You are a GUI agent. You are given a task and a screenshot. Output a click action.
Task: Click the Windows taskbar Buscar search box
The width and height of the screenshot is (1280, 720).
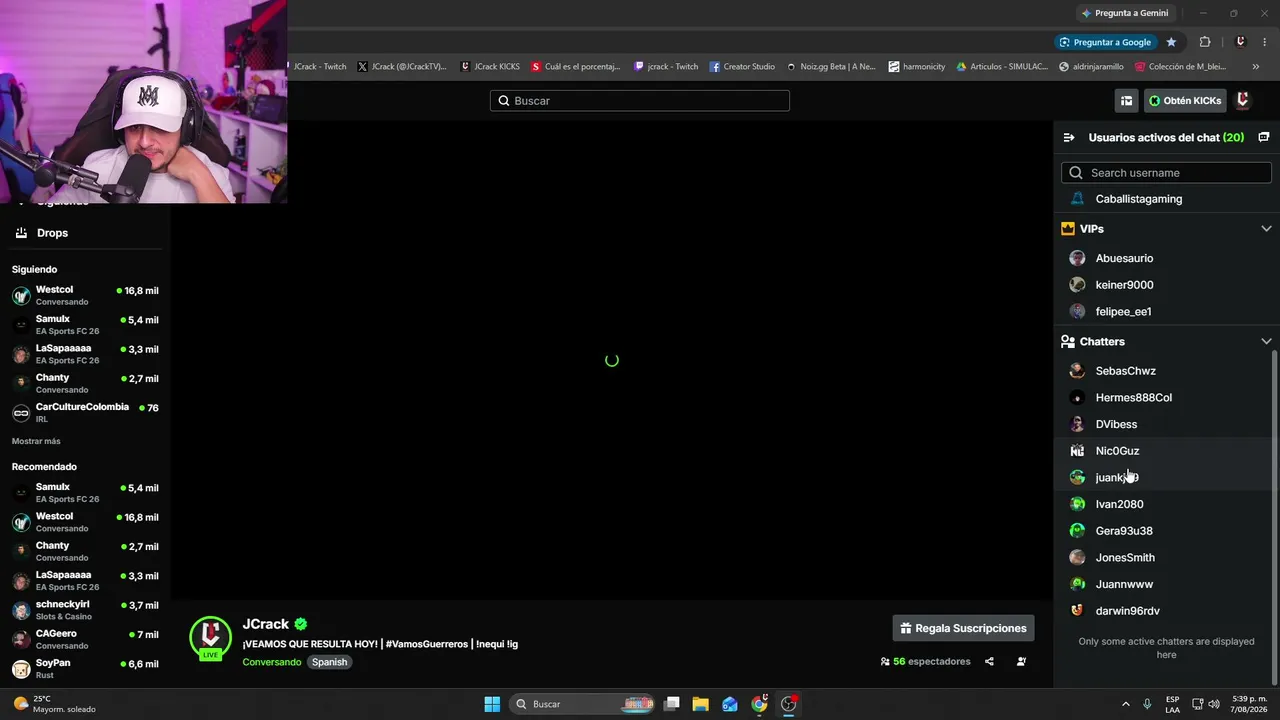(x=583, y=704)
